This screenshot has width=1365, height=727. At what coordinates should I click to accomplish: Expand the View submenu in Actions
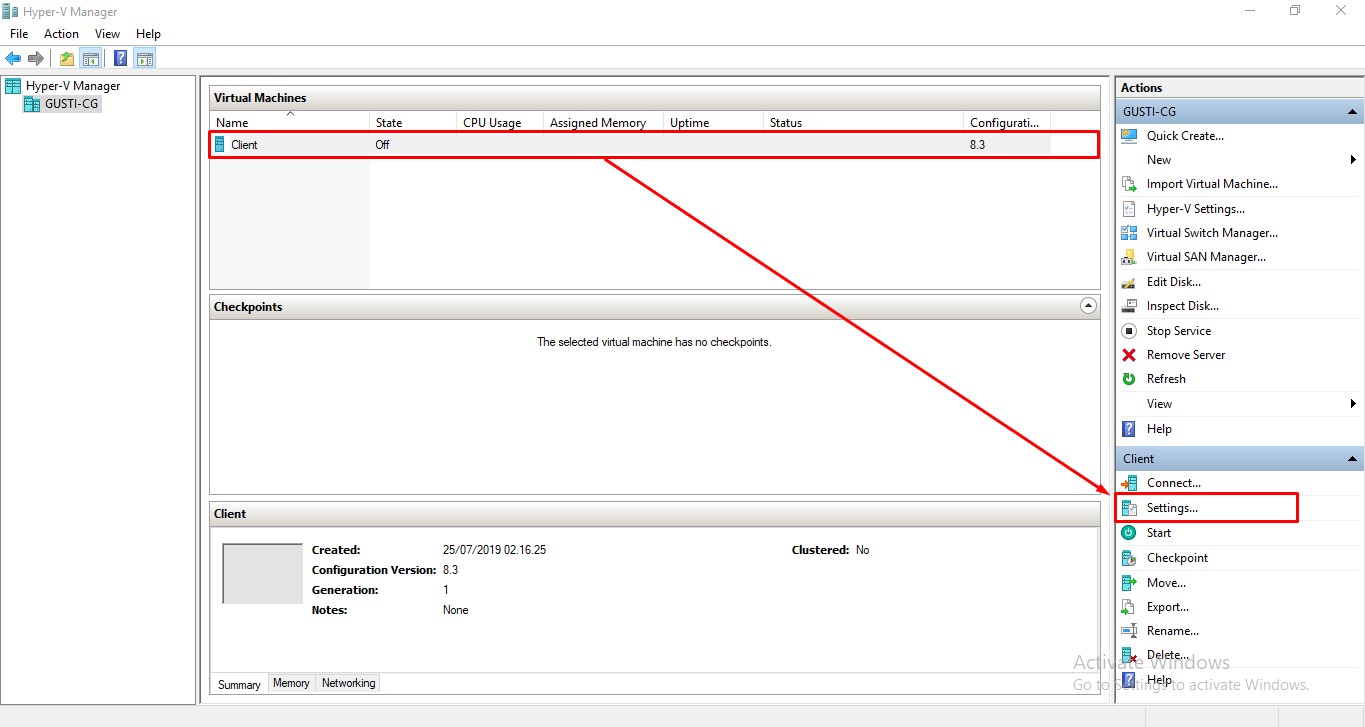[x=1353, y=404]
